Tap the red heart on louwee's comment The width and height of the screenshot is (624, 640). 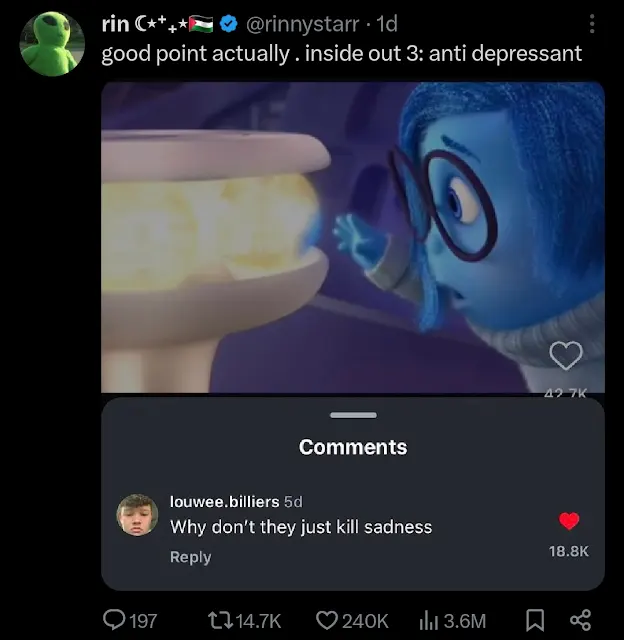[569, 521]
